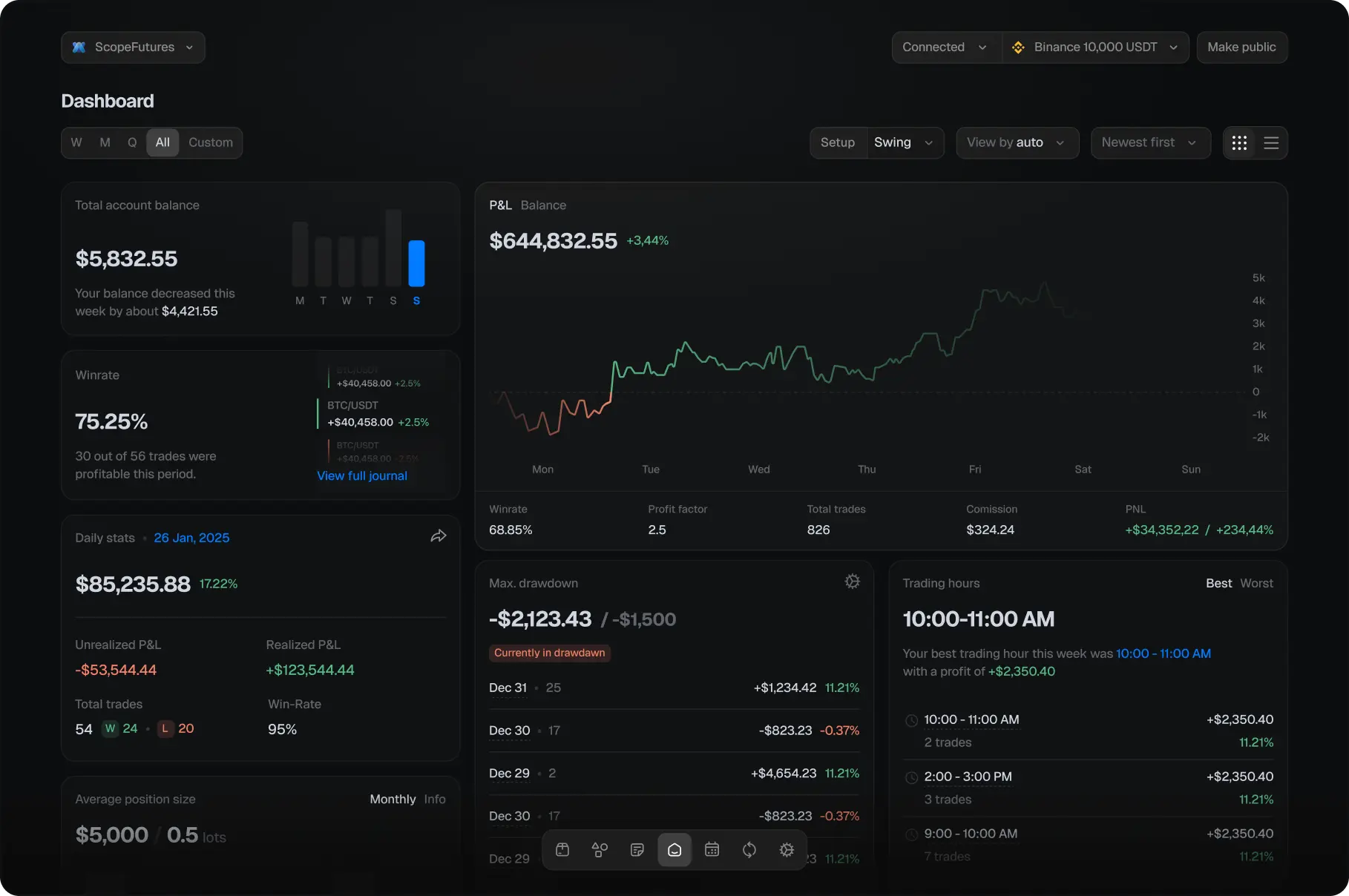Viewport: 1349px width, 896px height.
Task: Click the Setup label button
Action: pyautogui.click(x=838, y=142)
